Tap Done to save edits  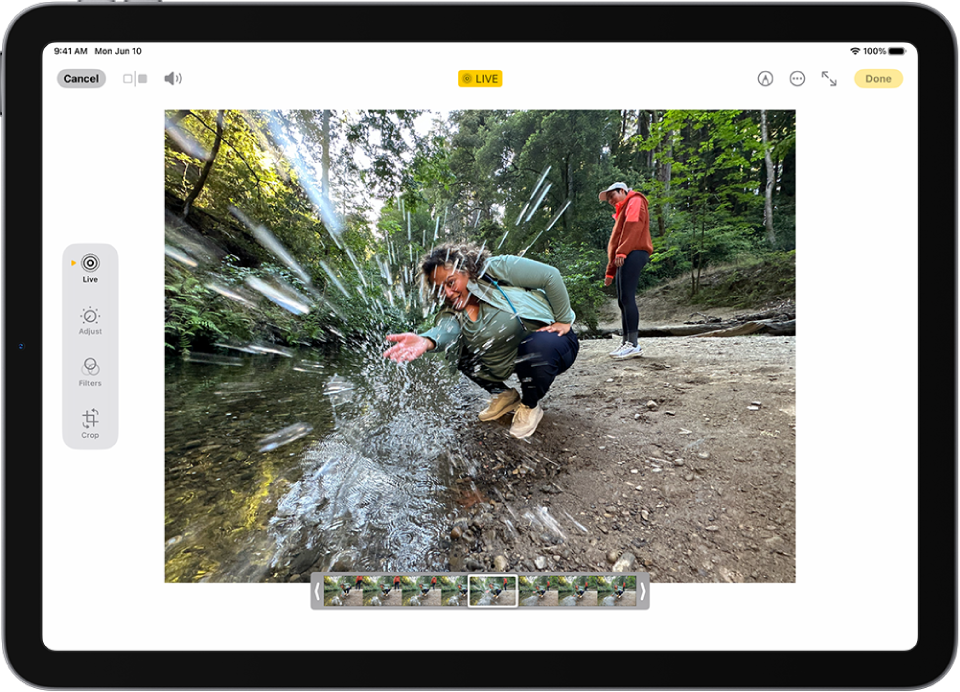[x=877, y=78]
